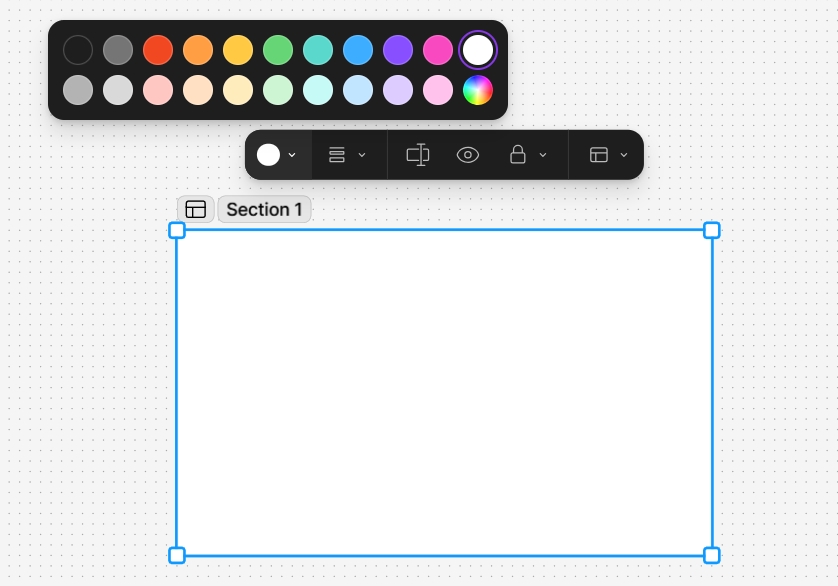
Task: Open the lock options dropdown chevron
Action: pyautogui.click(x=543, y=155)
